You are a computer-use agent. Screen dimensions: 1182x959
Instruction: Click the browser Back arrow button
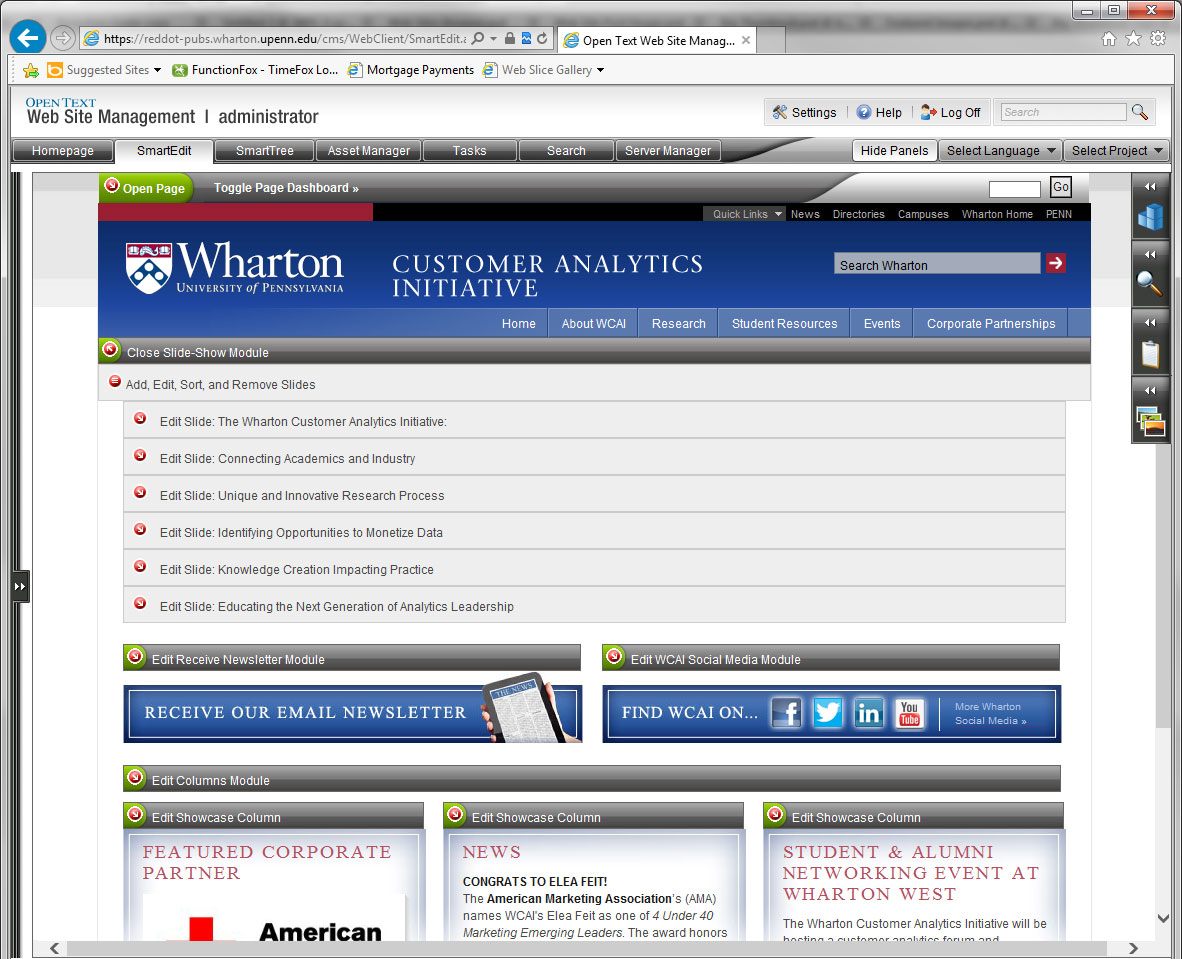(28, 38)
